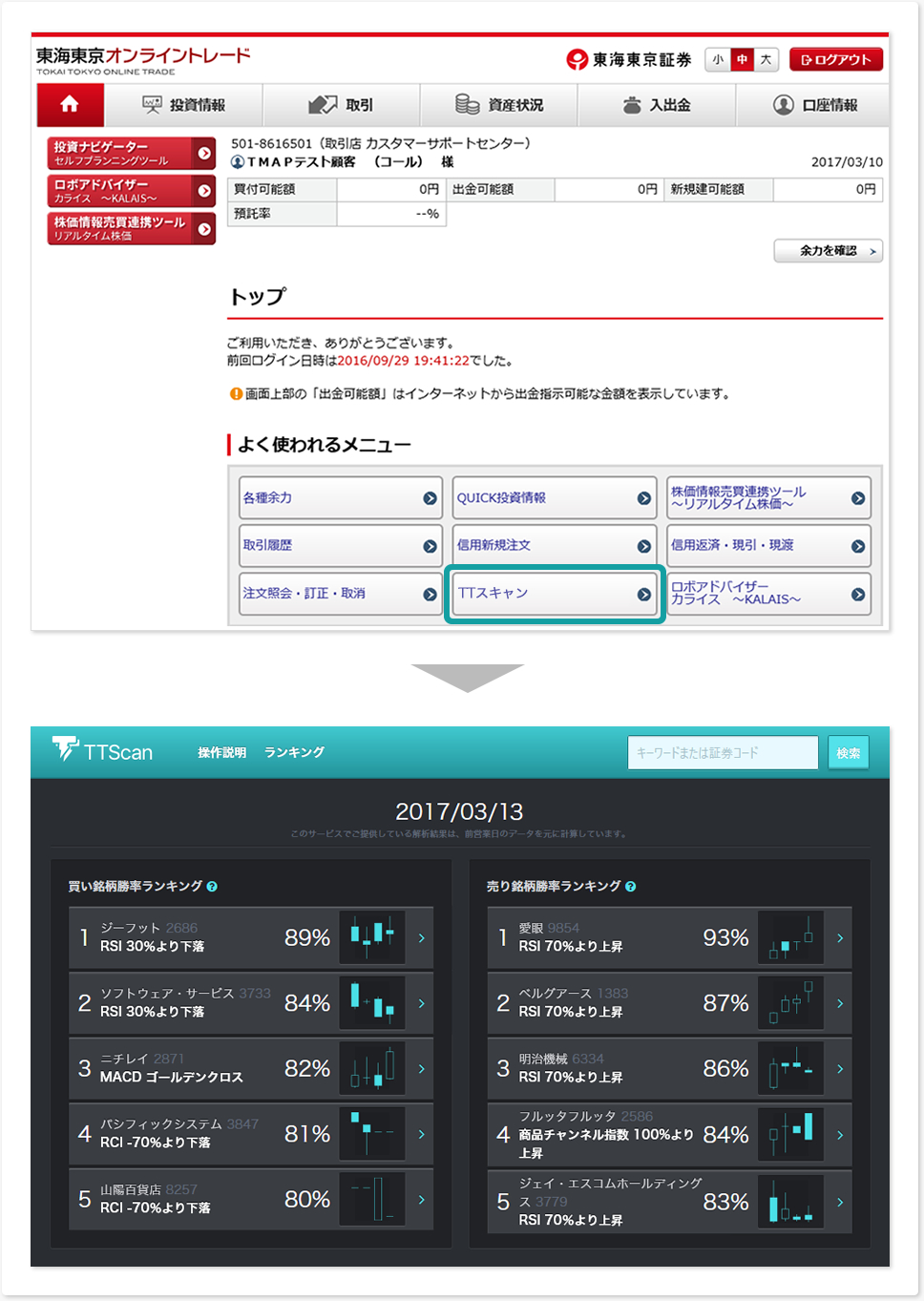
Task: Open chart thumbnail for ソフトウェア・サービス 3733
Action: pos(372,1003)
